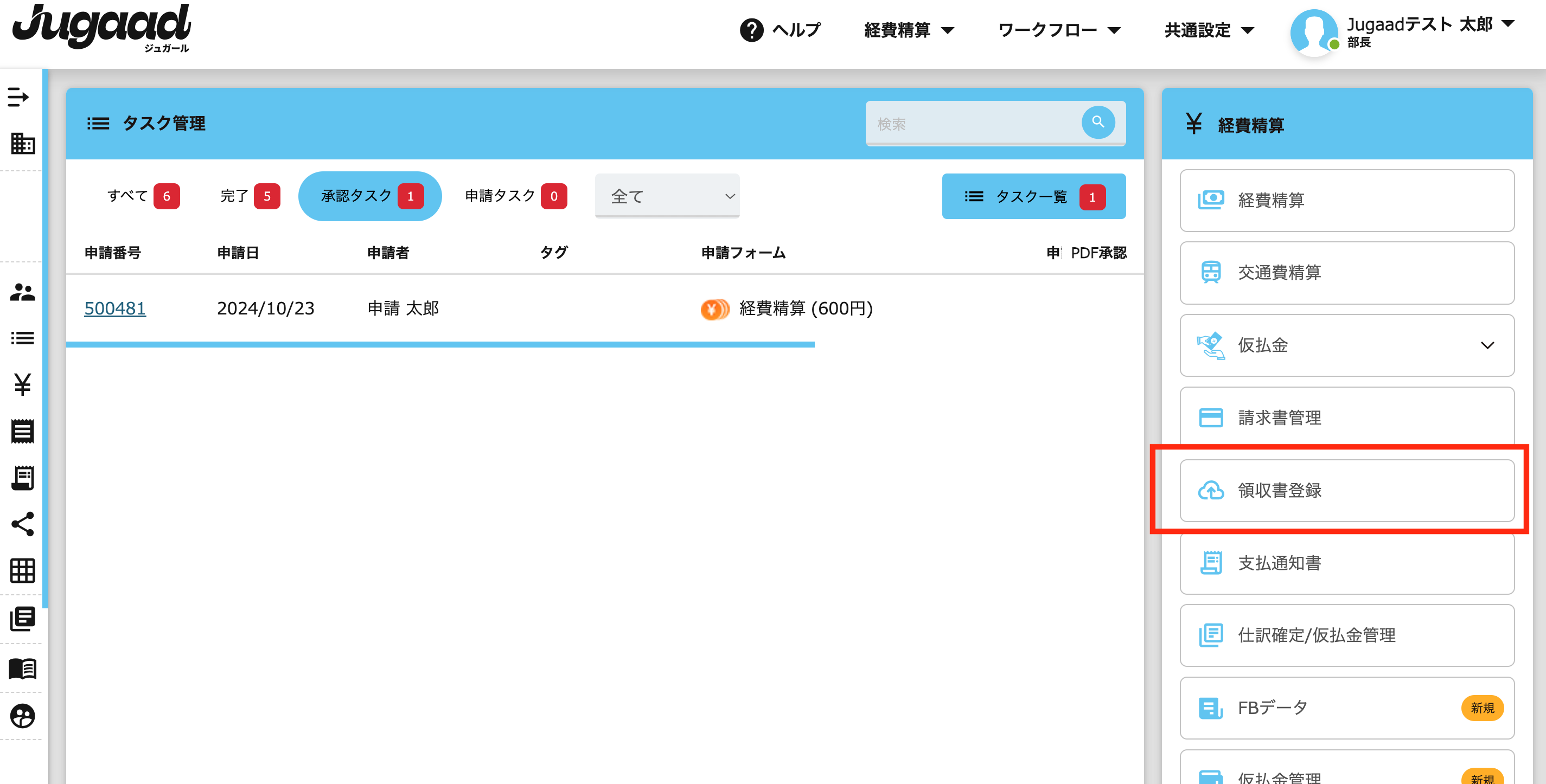Viewport: 1546px width, 784px height.
Task: Click the PDF承認 column header
Action: click(1098, 253)
